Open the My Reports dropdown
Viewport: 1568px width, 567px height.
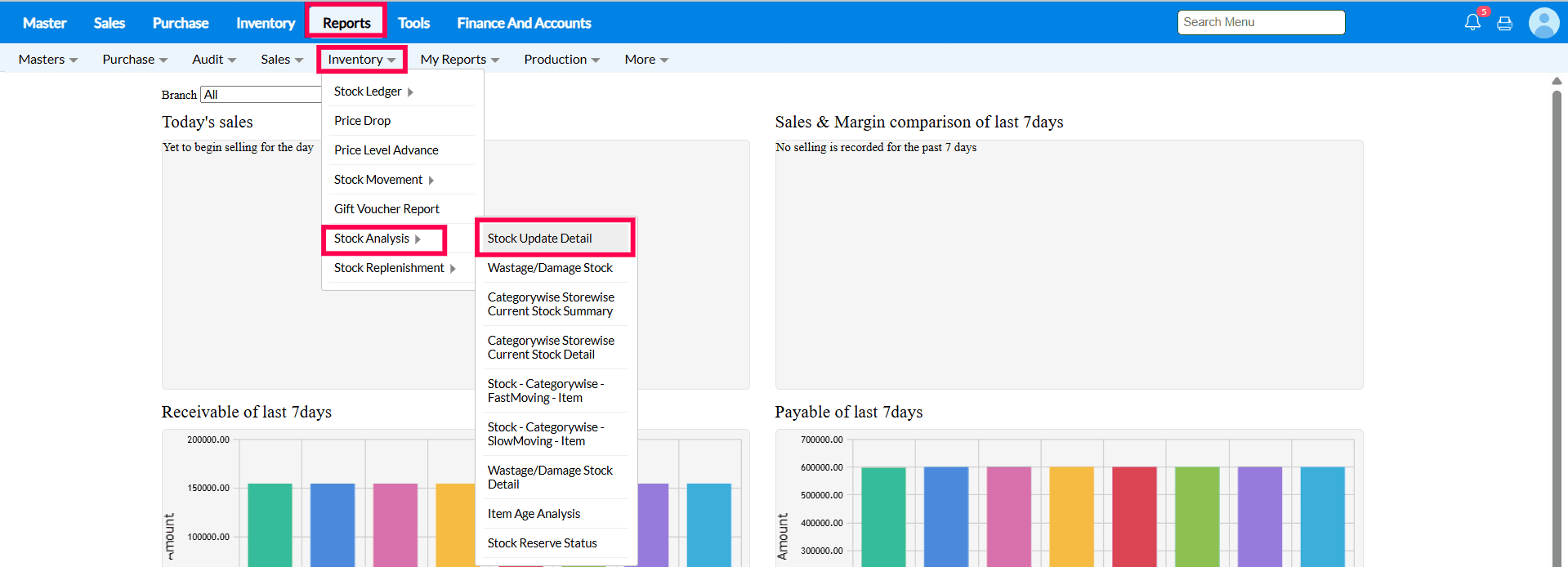coord(459,60)
